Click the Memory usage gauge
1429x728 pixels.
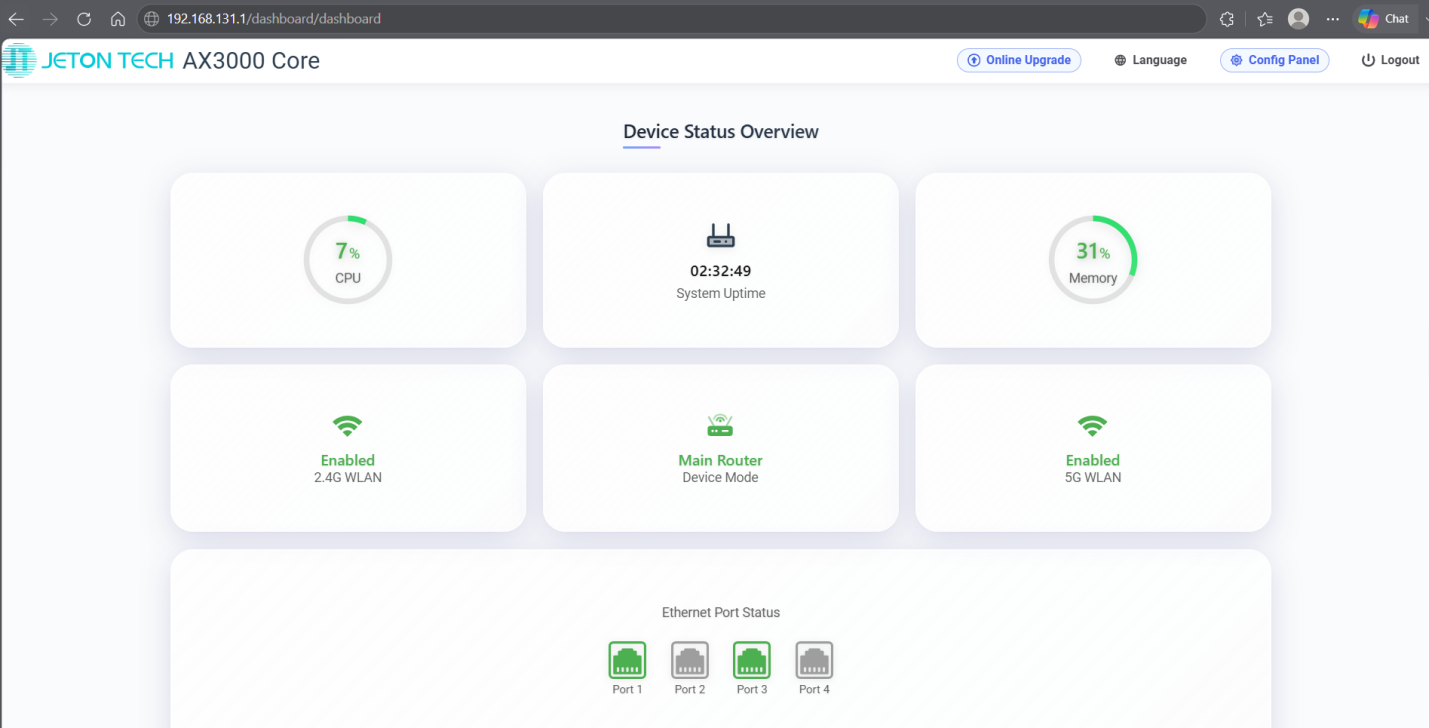[1092, 260]
